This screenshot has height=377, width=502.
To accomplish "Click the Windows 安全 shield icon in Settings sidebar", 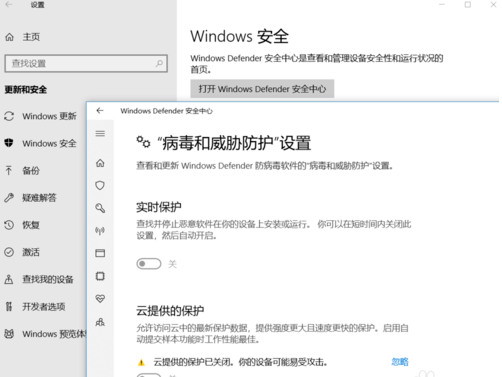I will coord(9,143).
